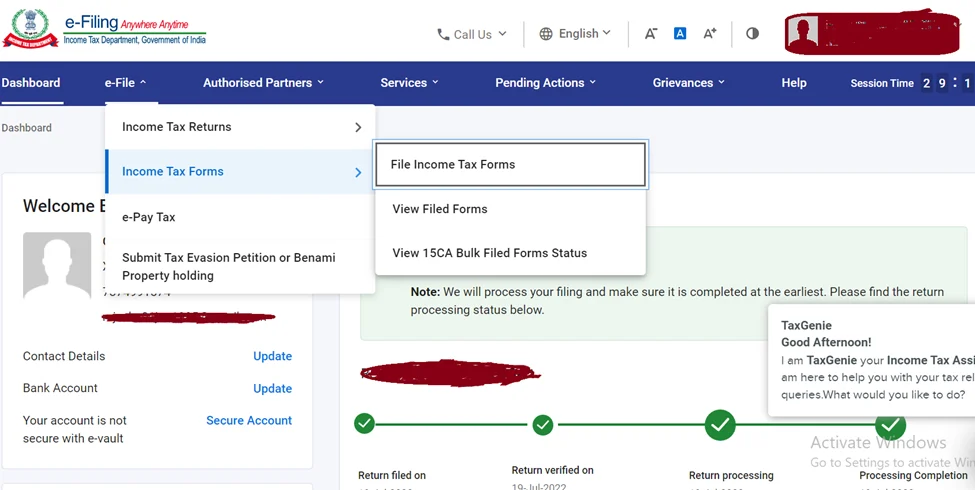Open View 15CA Bulk Filed Forms Status
Viewport: 975px width, 490px height.
click(x=511, y=253)
